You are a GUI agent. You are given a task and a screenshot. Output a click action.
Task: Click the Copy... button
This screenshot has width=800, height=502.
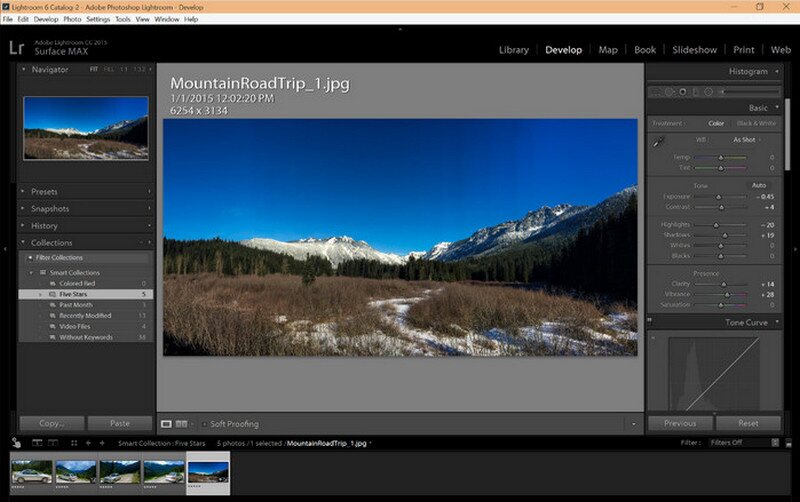[52, 423]
